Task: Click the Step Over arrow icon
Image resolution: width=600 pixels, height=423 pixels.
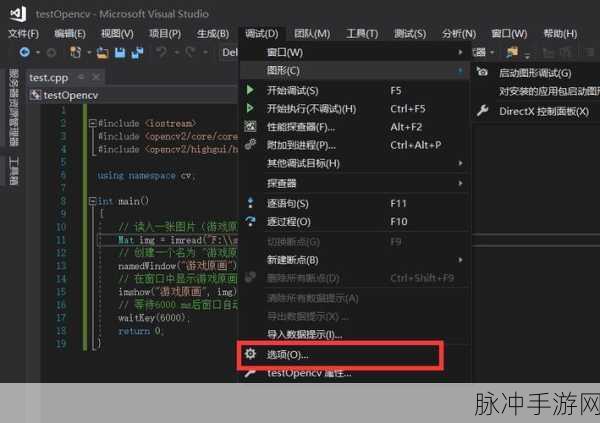Action: click(250, 221)
